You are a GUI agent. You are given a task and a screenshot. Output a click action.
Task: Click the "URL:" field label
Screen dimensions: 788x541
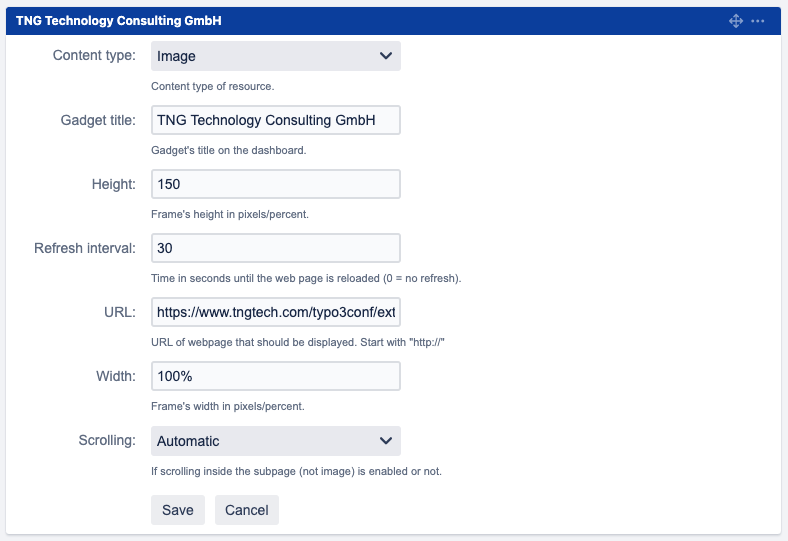[119, 312]
